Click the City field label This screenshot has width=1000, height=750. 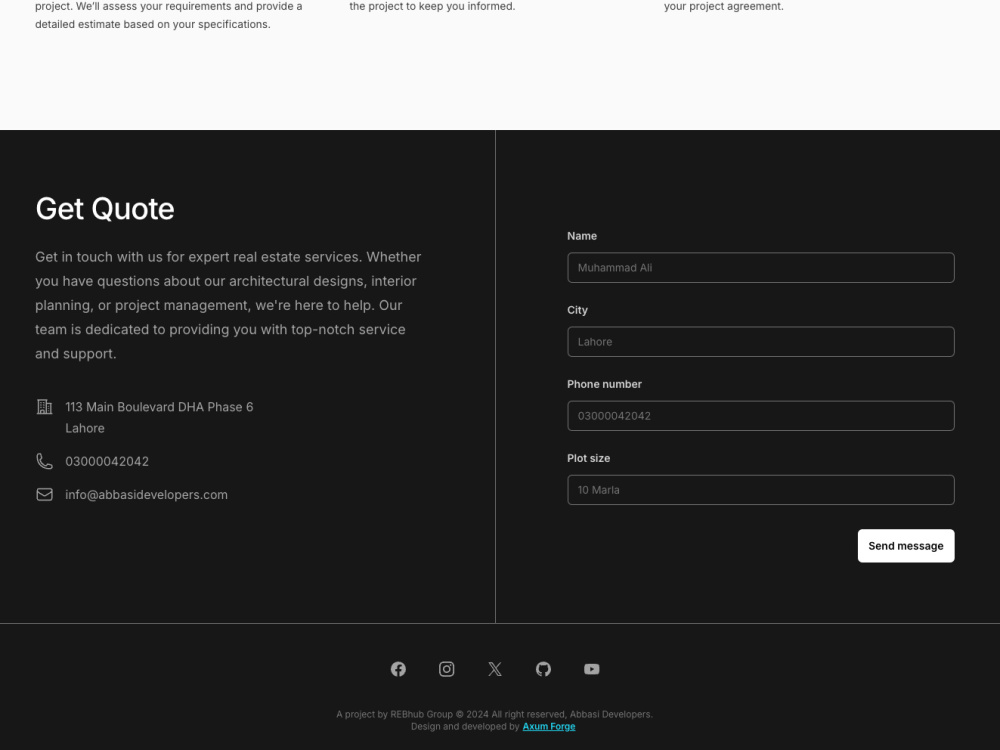pyautogui.click(x=577, y=310)
